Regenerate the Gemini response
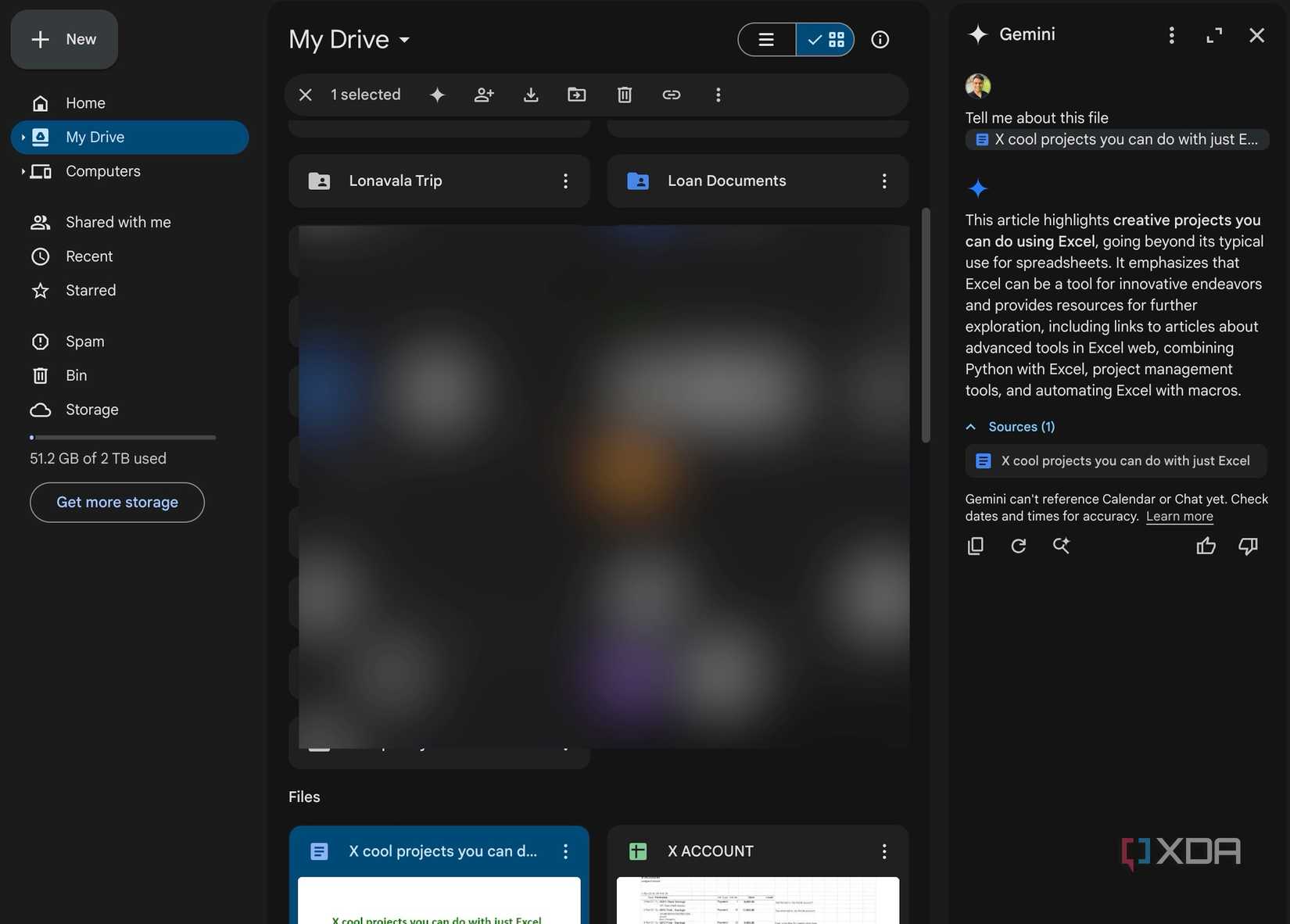 click(x=1018, y=546)
